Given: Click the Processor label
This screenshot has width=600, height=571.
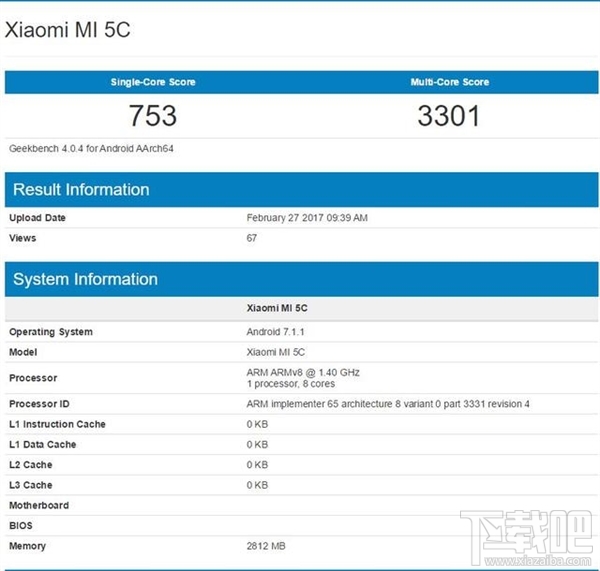Looking at the screenshot, I should (x=33, y=378).
